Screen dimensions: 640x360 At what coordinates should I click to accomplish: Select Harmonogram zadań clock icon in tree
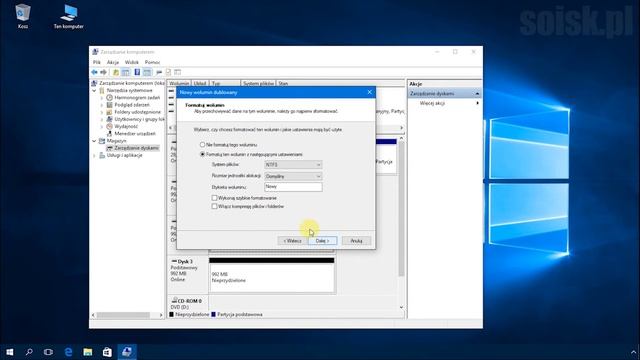(109, 98)
